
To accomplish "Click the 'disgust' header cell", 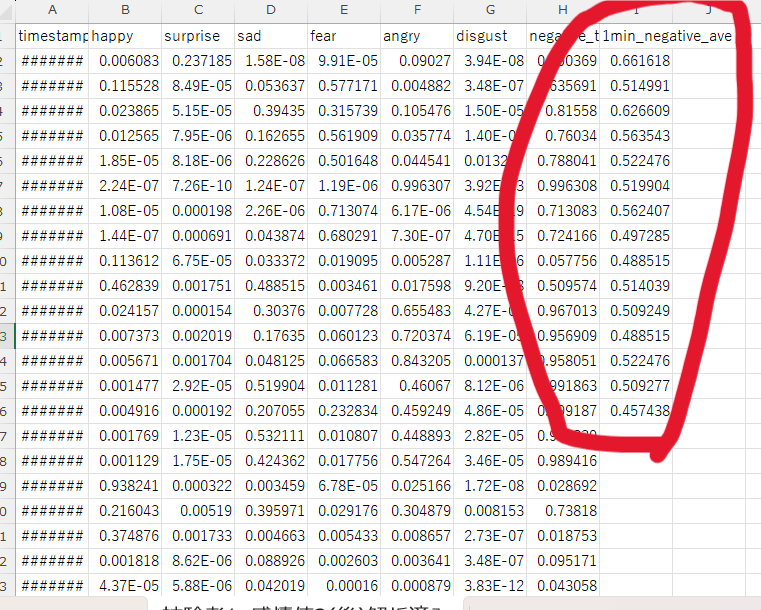I will [489, 36].
